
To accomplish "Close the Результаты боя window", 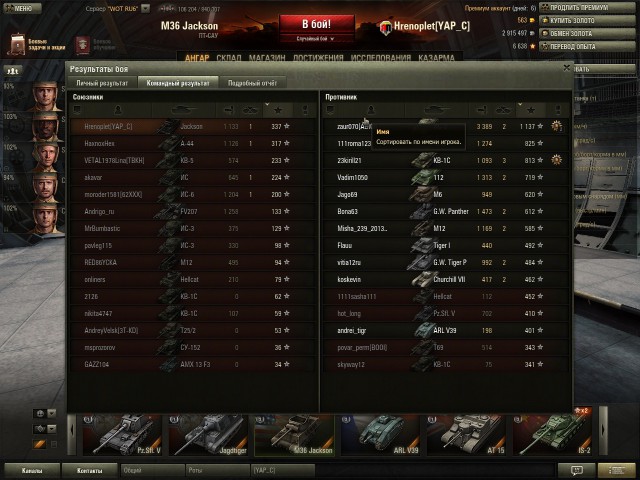I will tap(567, 68).
